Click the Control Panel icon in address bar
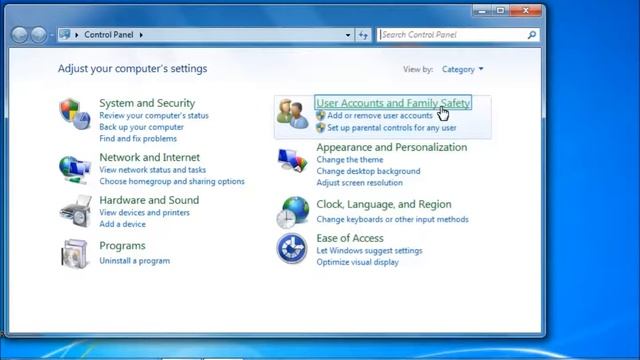This screenshot has width=640, height=360. (x=65, y=35)
